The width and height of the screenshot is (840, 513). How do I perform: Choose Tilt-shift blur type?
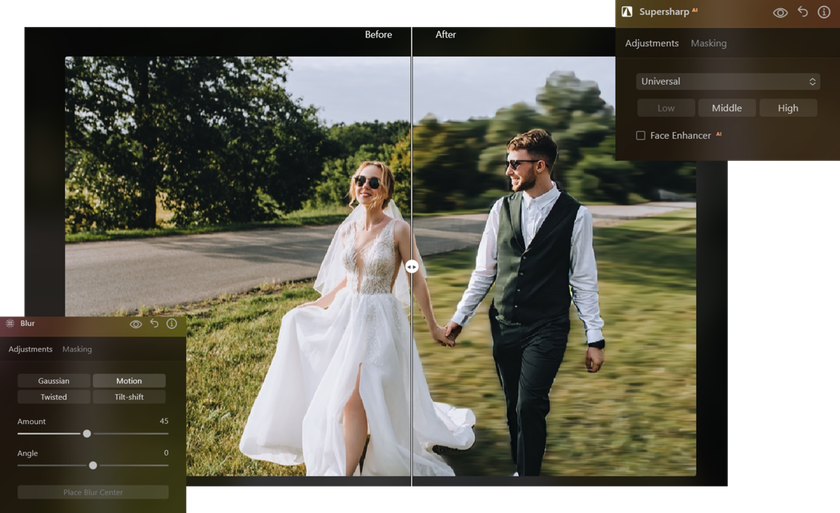[x=129, y=397]
